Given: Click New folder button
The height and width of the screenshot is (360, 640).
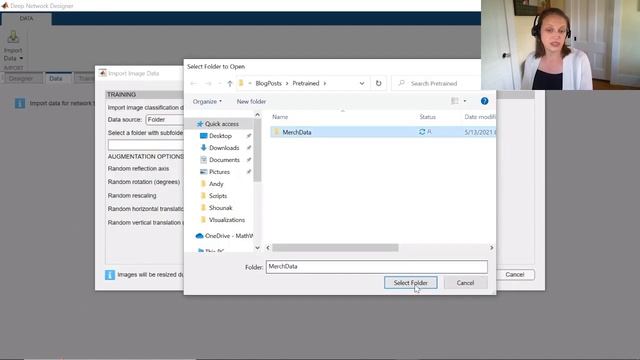Looking at the screenshot, I should (x=251, y=102).
